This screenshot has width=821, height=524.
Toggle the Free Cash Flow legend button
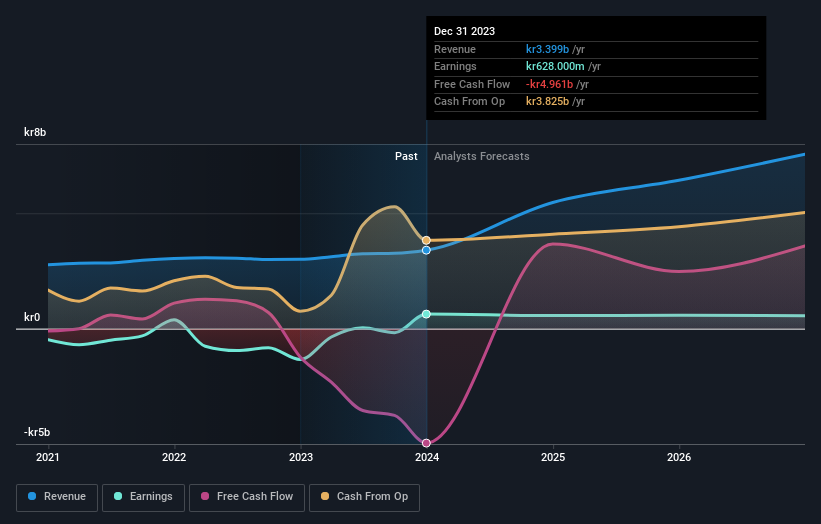247,497
